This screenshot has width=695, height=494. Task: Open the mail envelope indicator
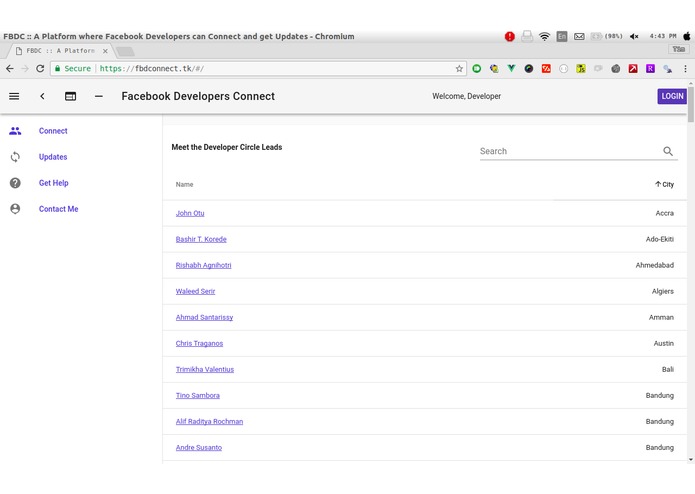tap(579, 36)
